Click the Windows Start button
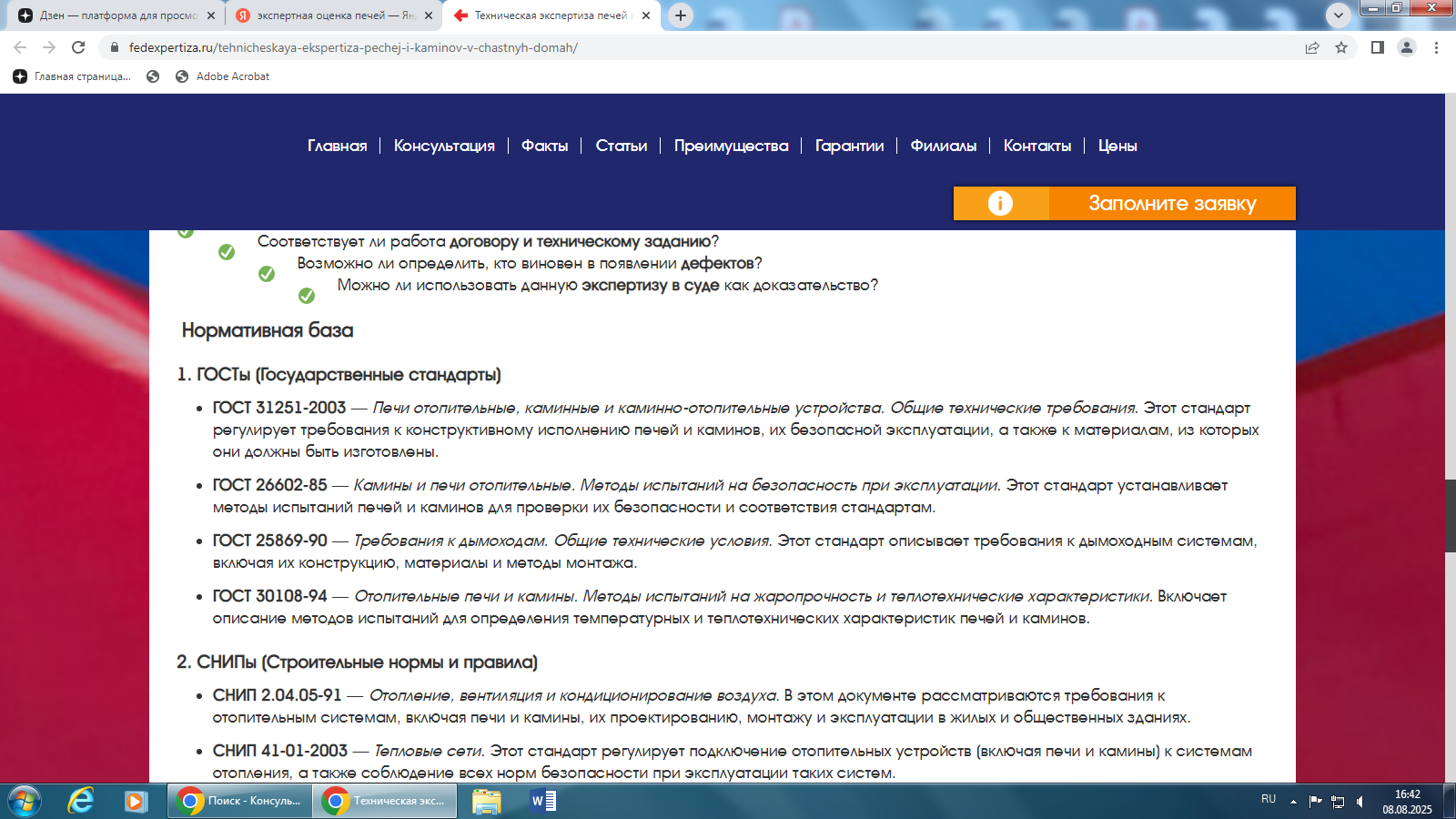The height and width of the screenshot is (819, 1456). [25, 801]
